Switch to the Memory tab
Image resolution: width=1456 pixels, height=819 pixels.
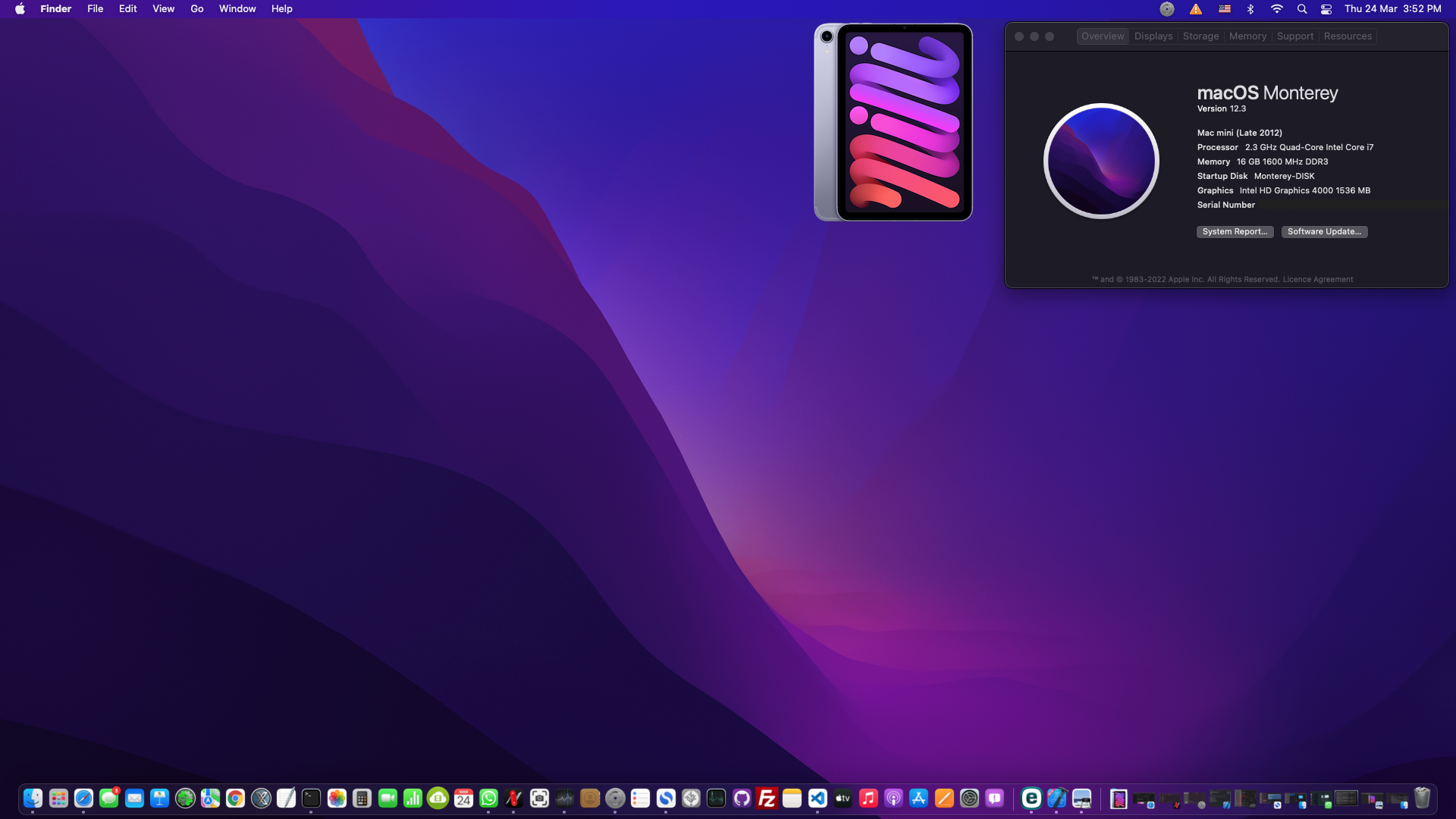click(1247, 36)
